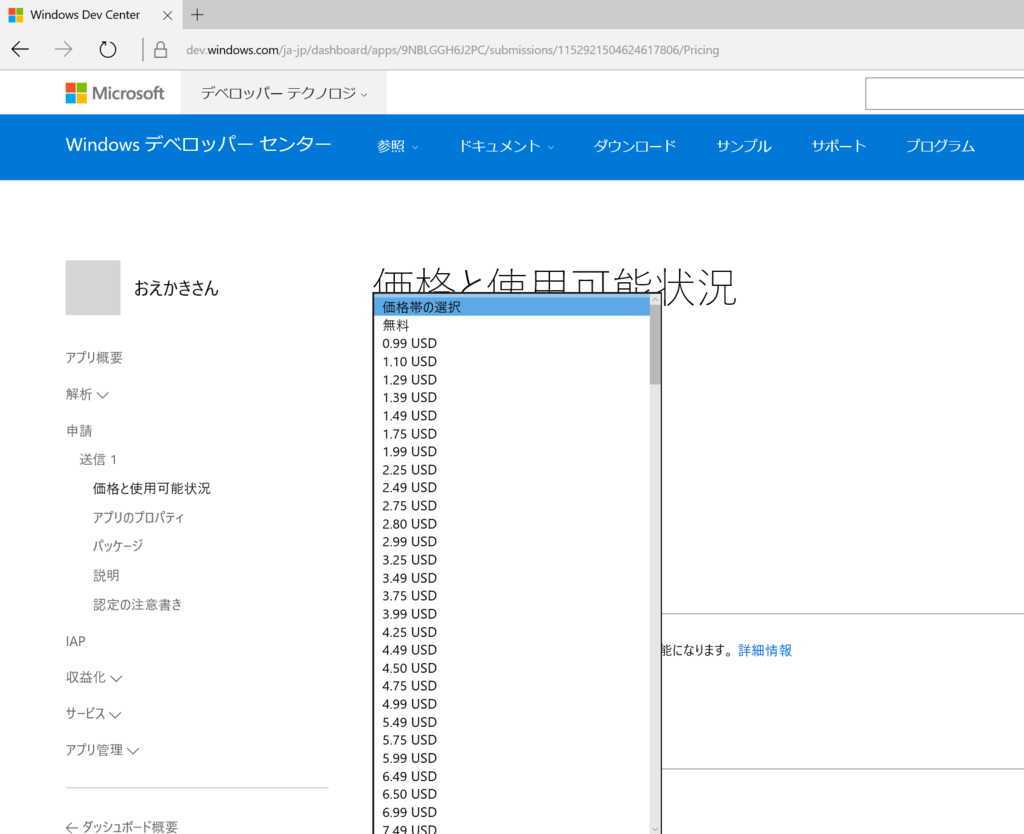Select 価格帯の選択 option in list

click(512, 307)
